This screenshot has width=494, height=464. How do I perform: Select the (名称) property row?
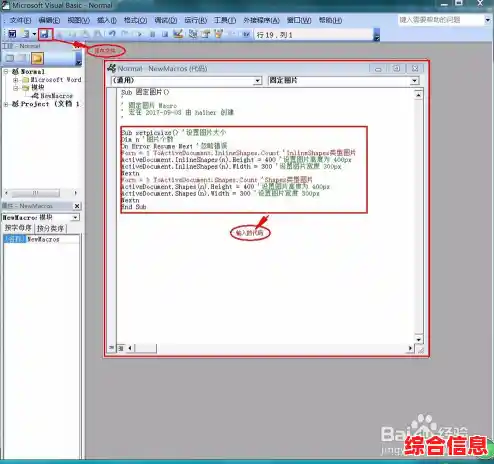(42, 239)
